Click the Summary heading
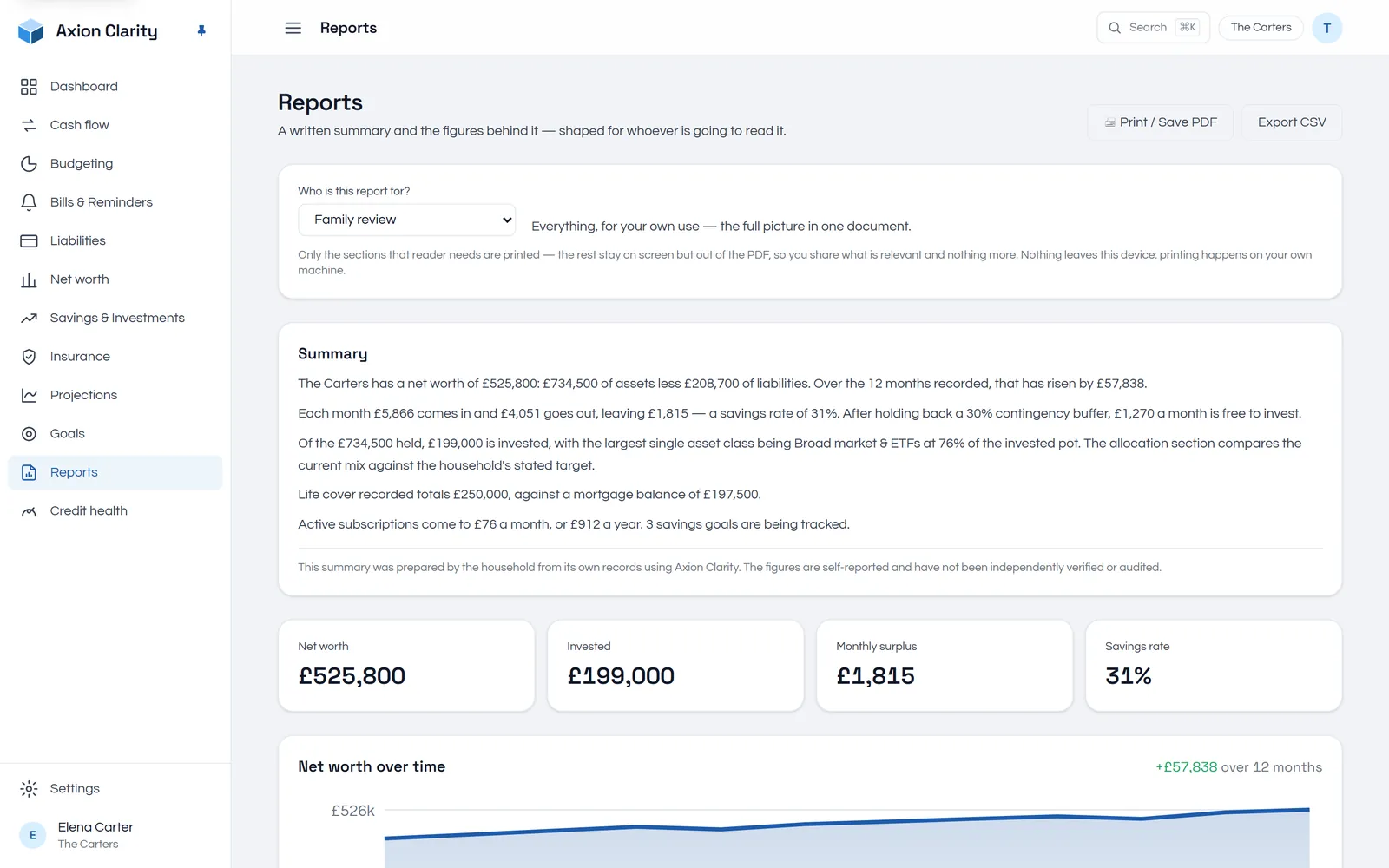This screenshot has width=1389, height=868. 332,354
